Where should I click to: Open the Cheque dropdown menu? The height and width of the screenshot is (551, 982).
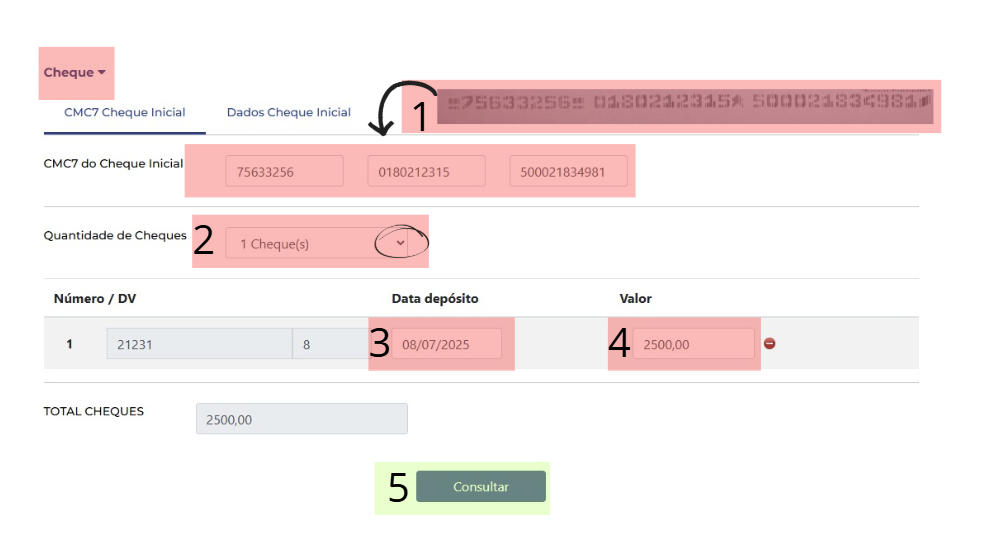(x=75, y=73)
